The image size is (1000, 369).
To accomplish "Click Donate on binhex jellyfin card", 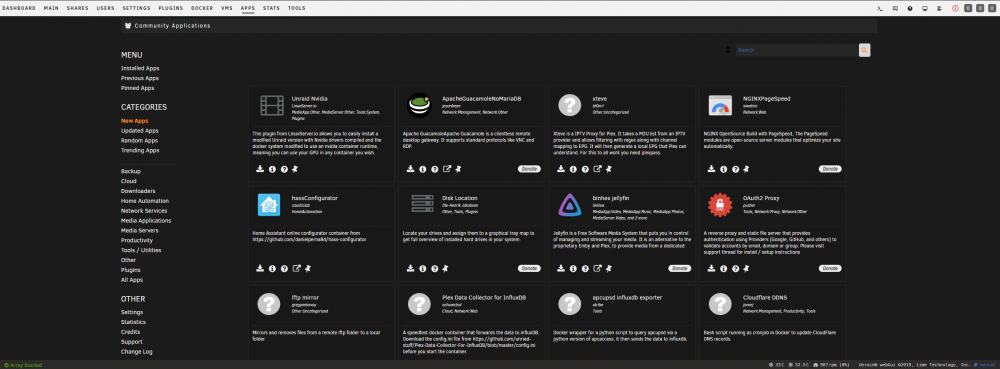I will point(679,268).
